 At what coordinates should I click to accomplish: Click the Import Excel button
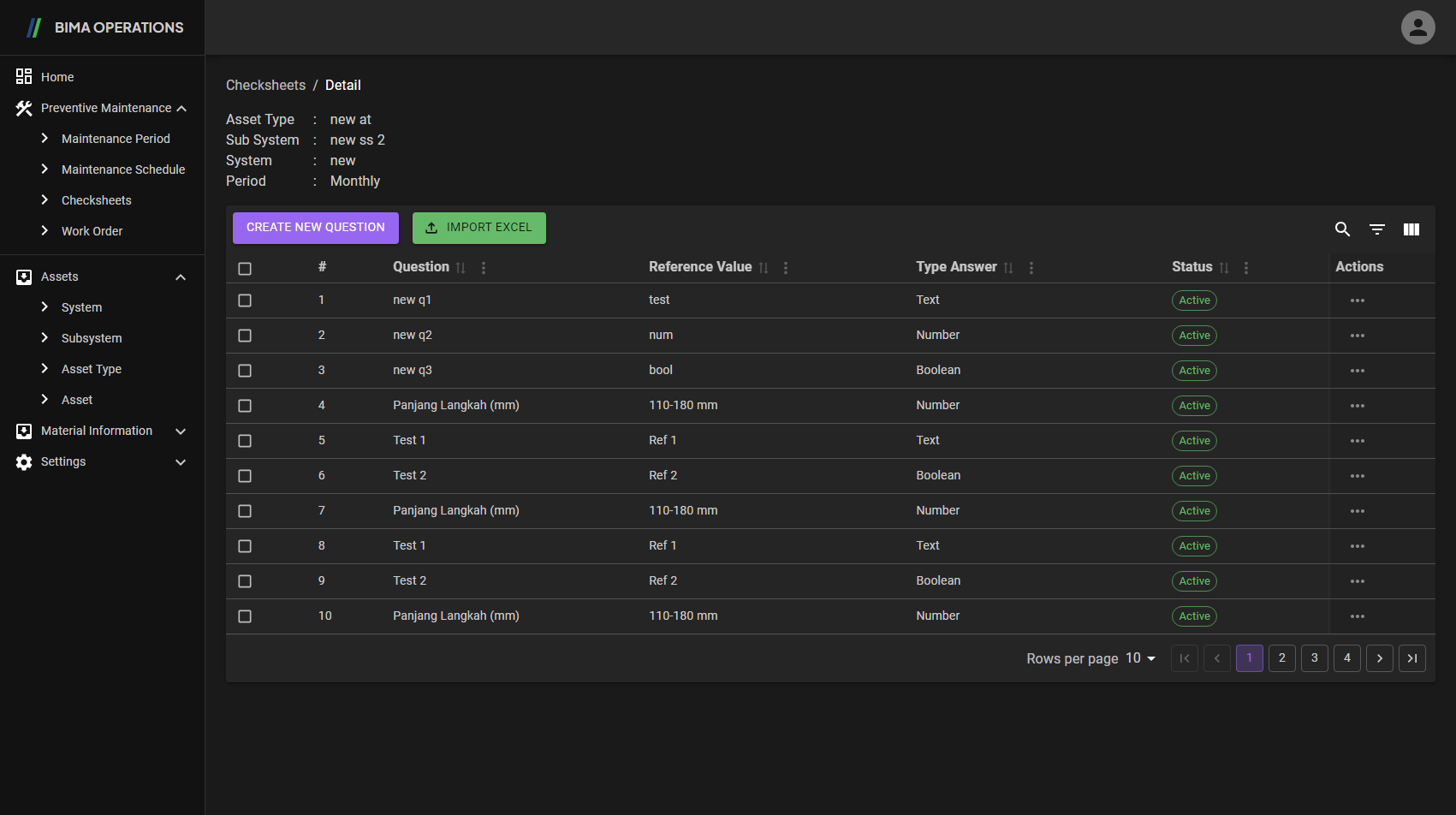point(479,228)
